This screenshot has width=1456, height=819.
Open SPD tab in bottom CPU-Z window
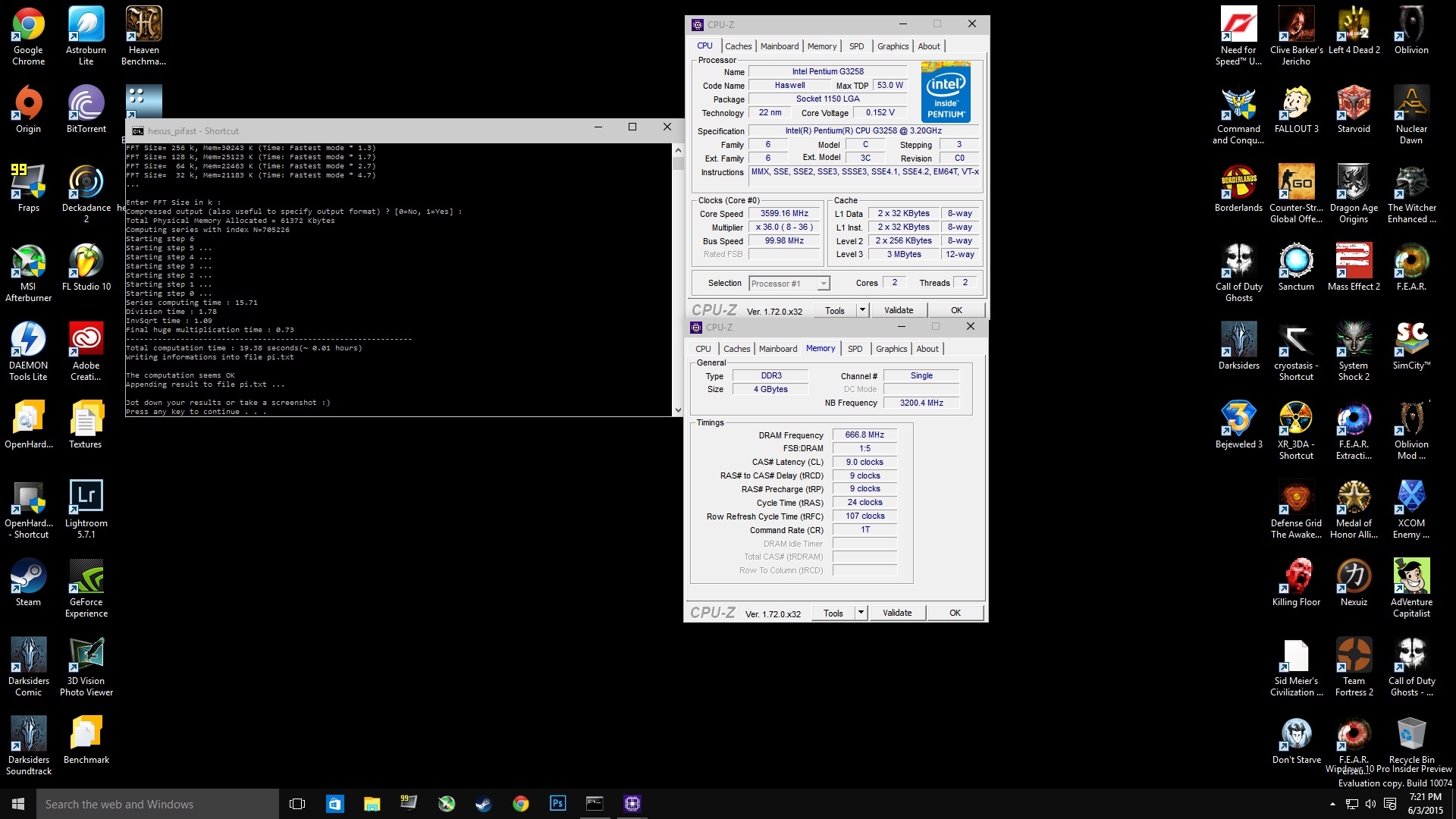[x=855, y=349]
